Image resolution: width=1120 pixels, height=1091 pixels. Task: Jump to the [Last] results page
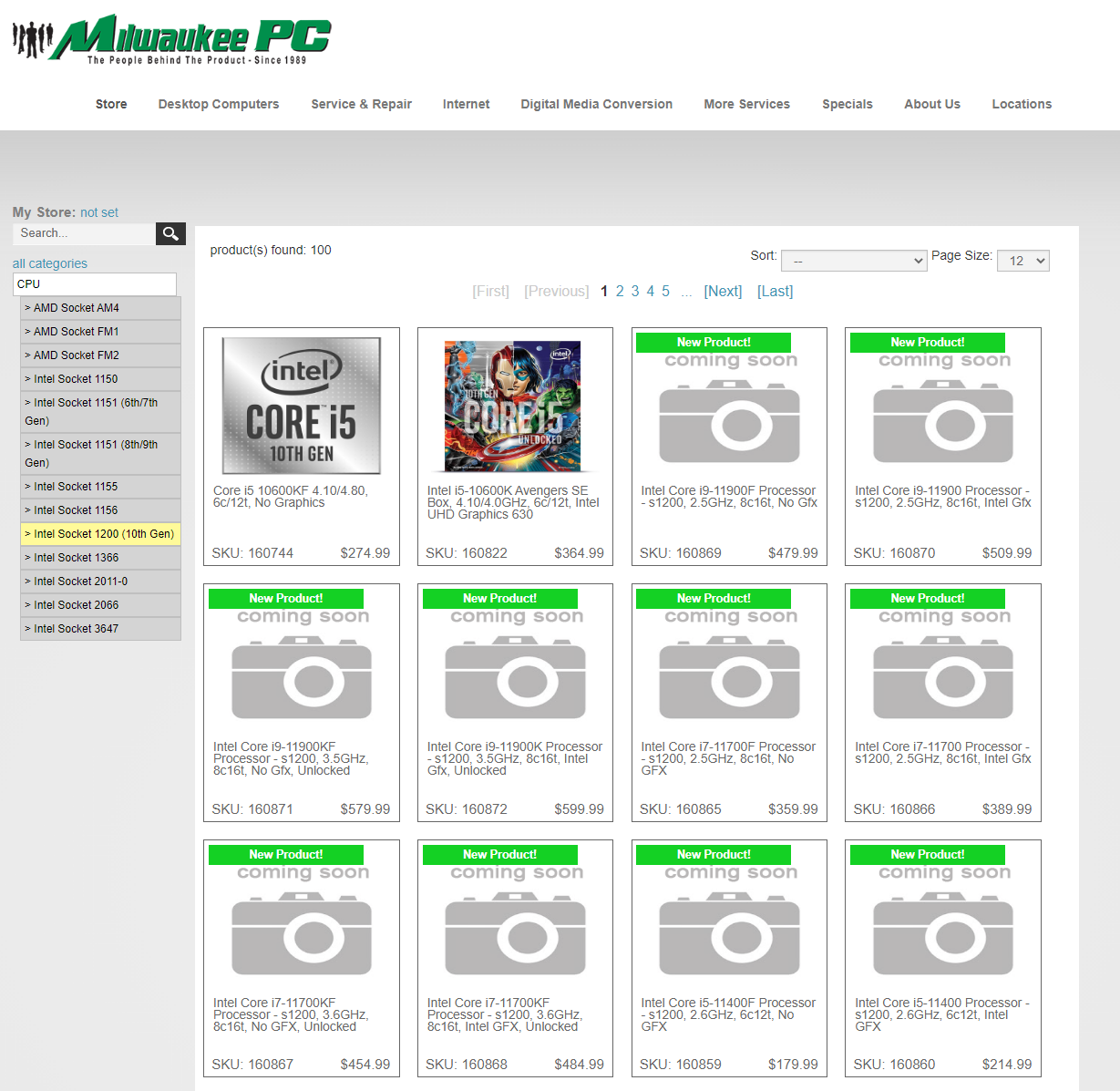click(x=776, y=292)
